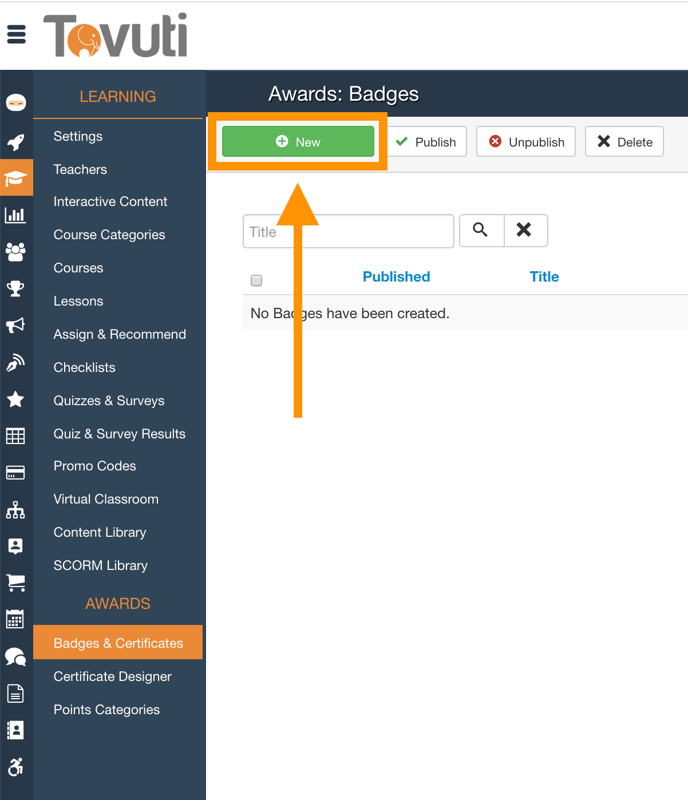
Task: Click the users group icon
Action: click(16, 252)
